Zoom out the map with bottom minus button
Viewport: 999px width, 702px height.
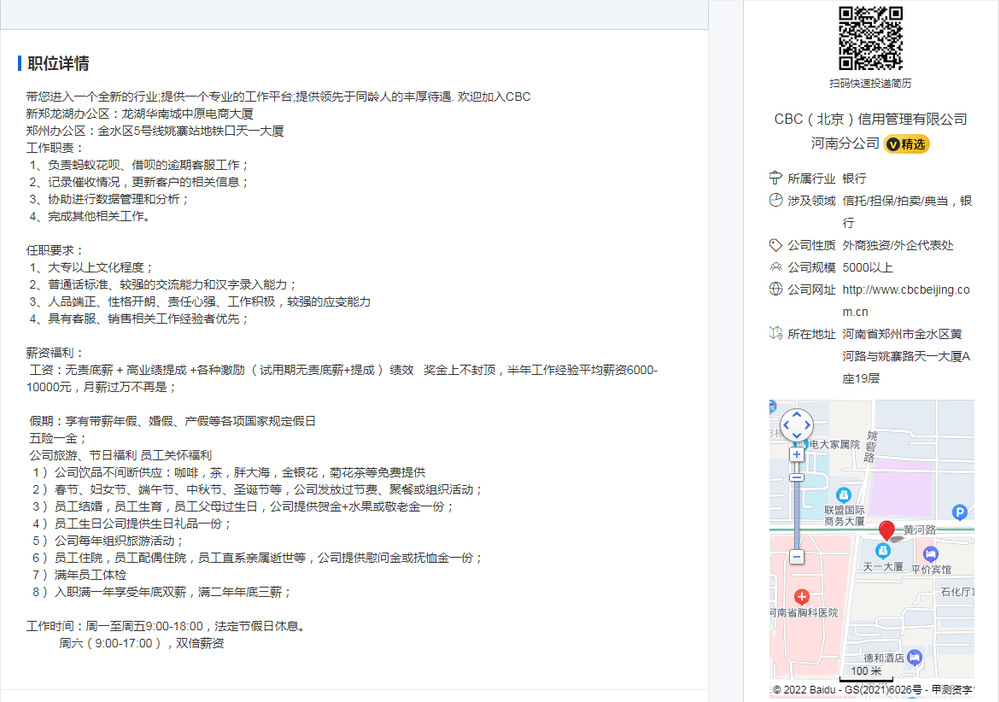click(796, 556)
